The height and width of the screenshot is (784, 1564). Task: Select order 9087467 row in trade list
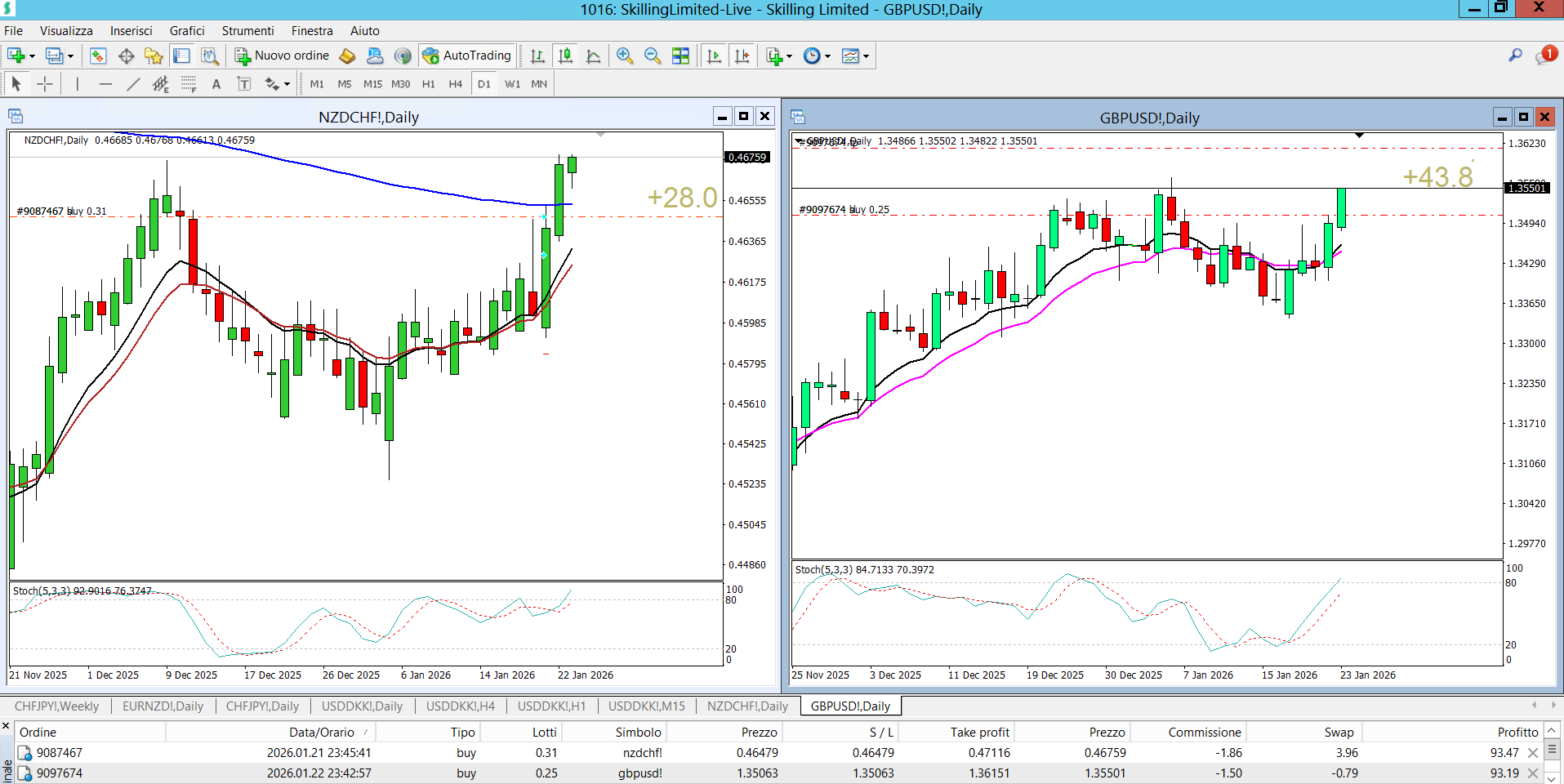[x=60, y=753]
